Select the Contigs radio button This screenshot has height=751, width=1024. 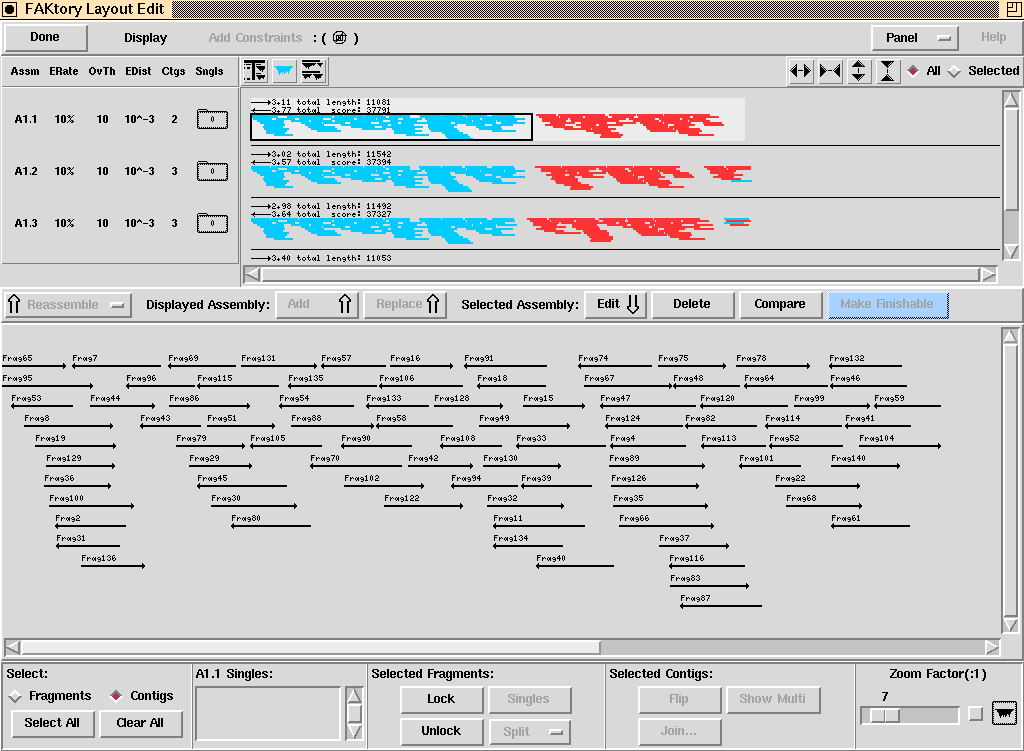pyautogui.click(x=116, y=696)
